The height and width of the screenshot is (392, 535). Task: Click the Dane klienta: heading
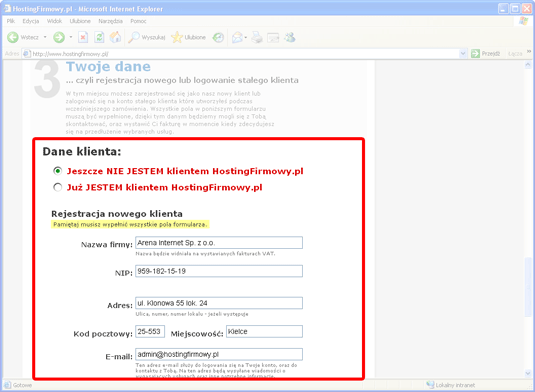[82, 151]
